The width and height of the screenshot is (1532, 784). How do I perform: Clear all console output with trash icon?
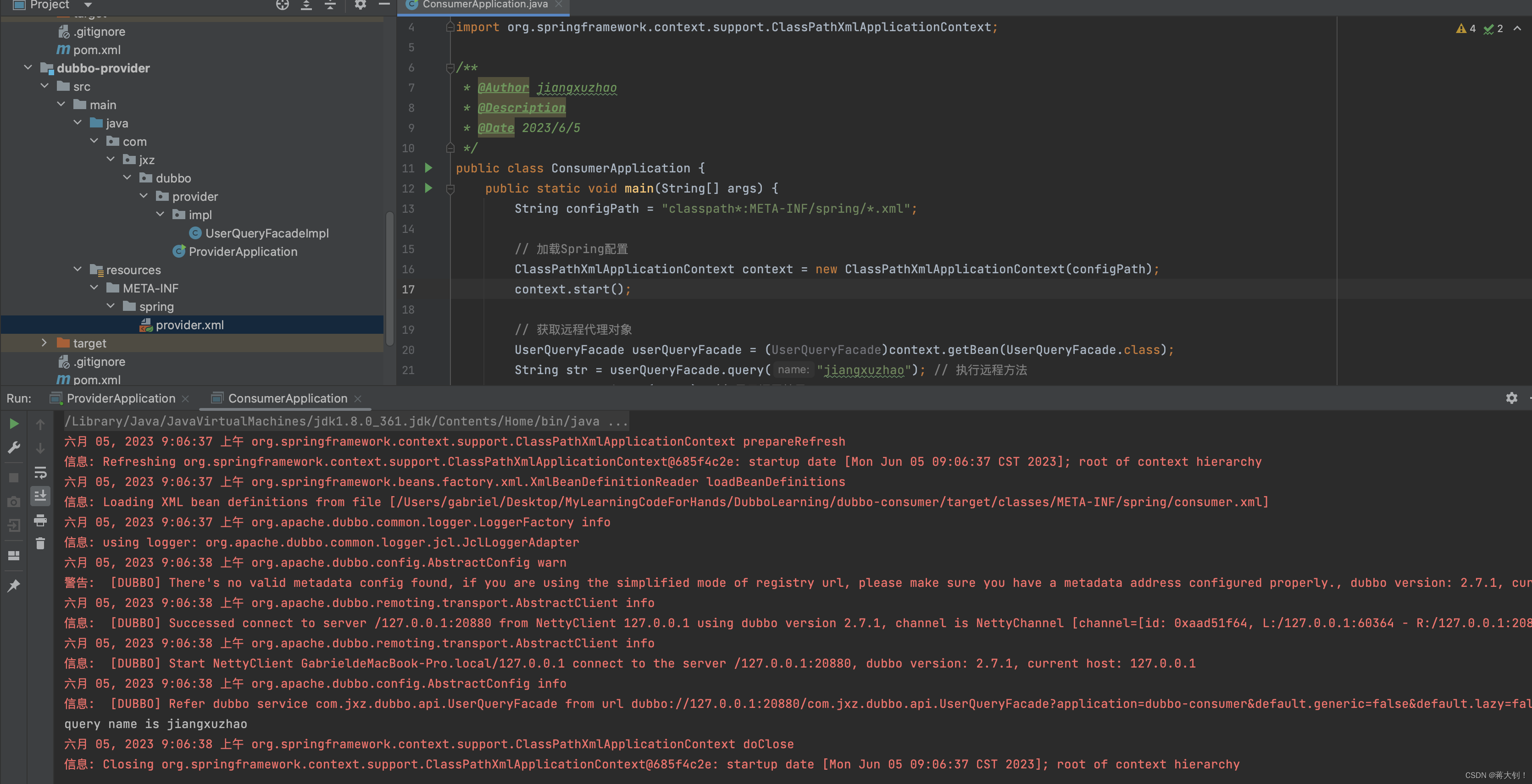pyautogui.click(x=40, y=543)
